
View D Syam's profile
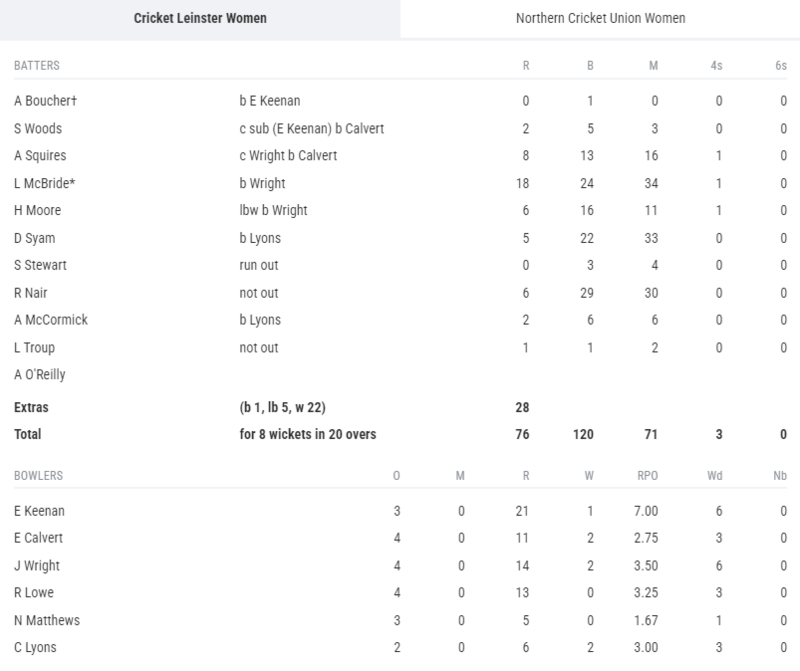pyautogui.click(x=33, y=238)
